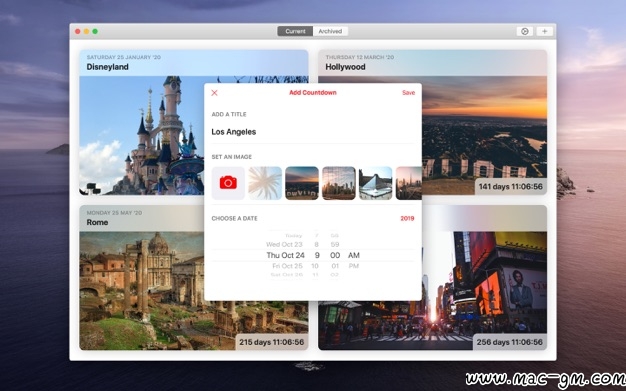The width and height of the screenshot is (626, 391).
Task: Select AM in the time picker
Action: 354,255
